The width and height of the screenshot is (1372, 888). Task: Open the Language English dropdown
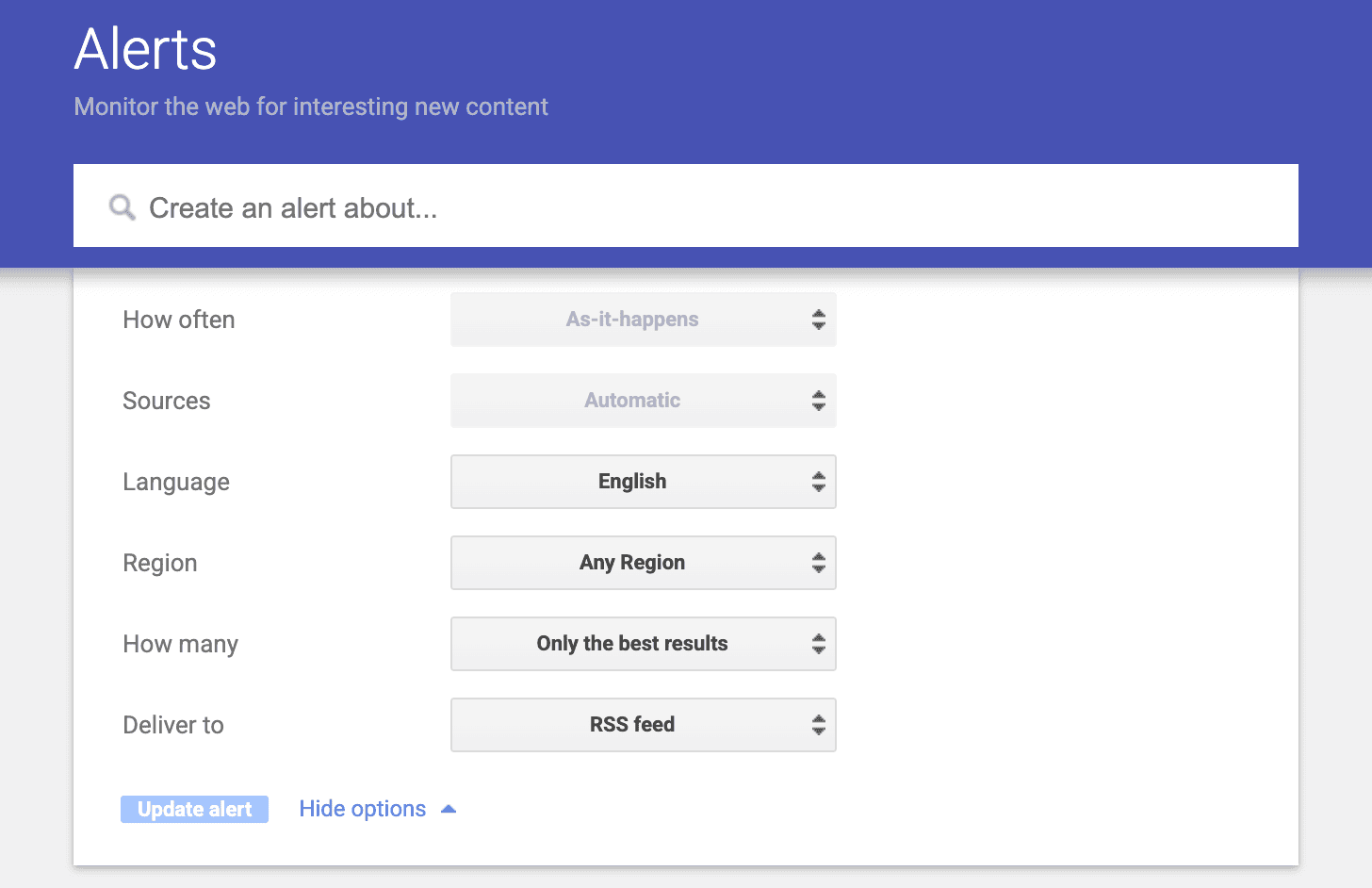pyautogui.click(x=644, y=482)
